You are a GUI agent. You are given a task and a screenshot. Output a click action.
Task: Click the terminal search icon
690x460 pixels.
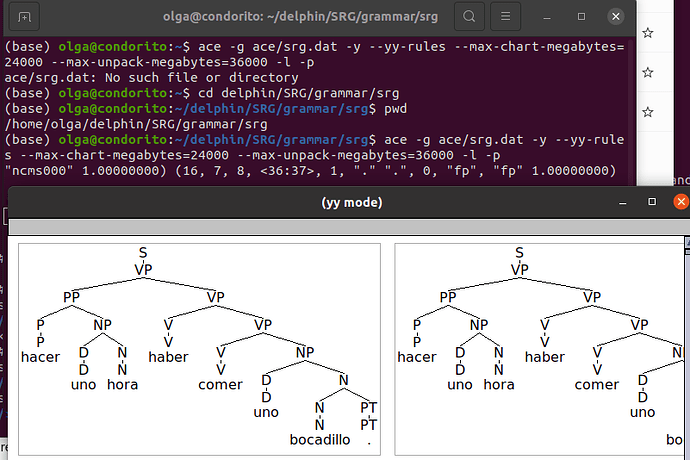[x=469, y=17]
